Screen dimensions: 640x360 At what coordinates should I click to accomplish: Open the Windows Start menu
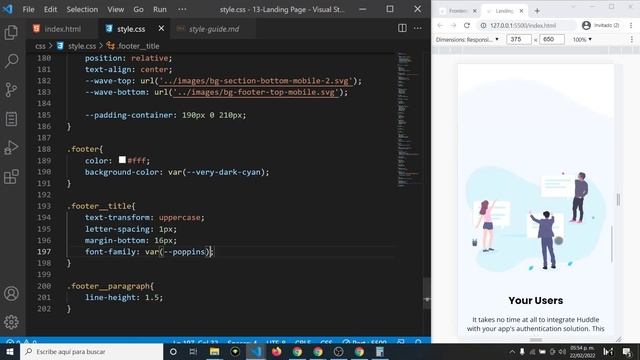[10, 351]
